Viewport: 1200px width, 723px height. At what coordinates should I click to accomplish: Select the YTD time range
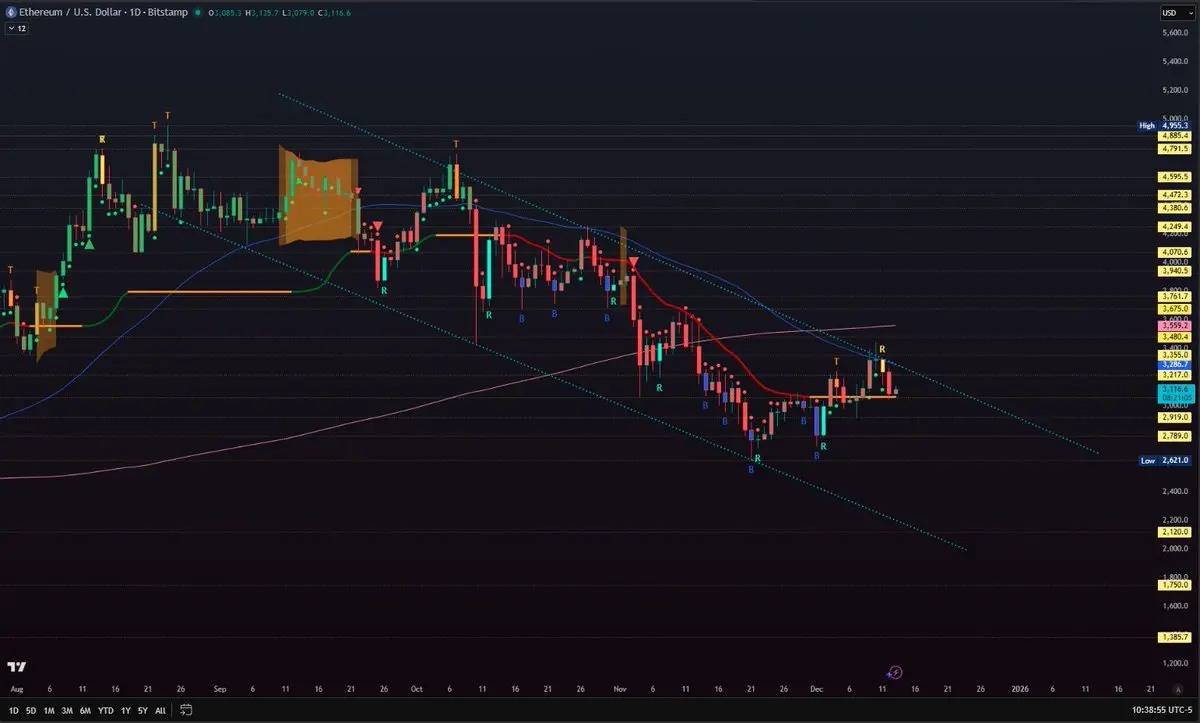pos(105,709)
